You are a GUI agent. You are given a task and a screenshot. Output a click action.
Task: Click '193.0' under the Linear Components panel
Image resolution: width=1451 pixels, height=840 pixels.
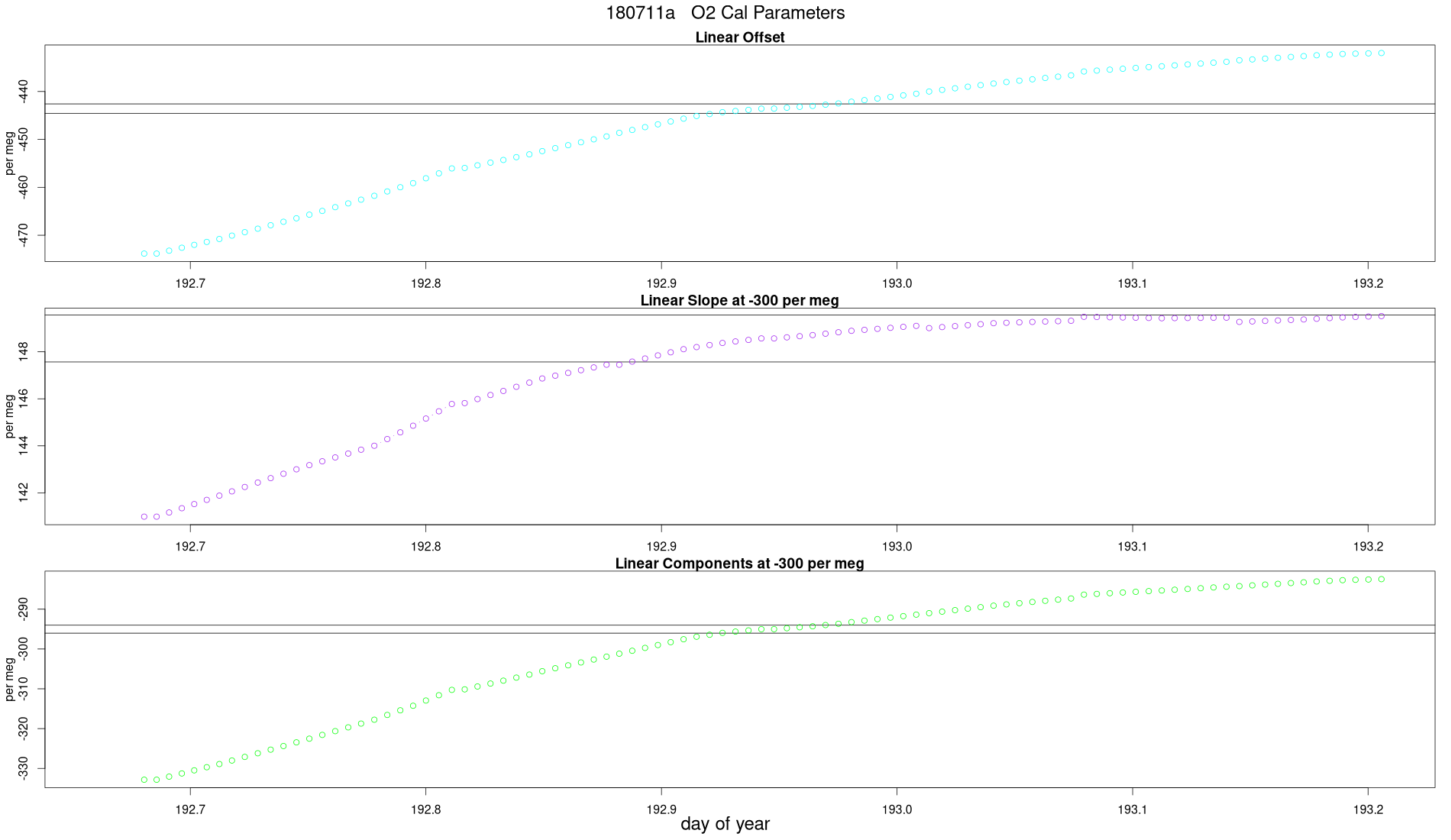(897, 809)
